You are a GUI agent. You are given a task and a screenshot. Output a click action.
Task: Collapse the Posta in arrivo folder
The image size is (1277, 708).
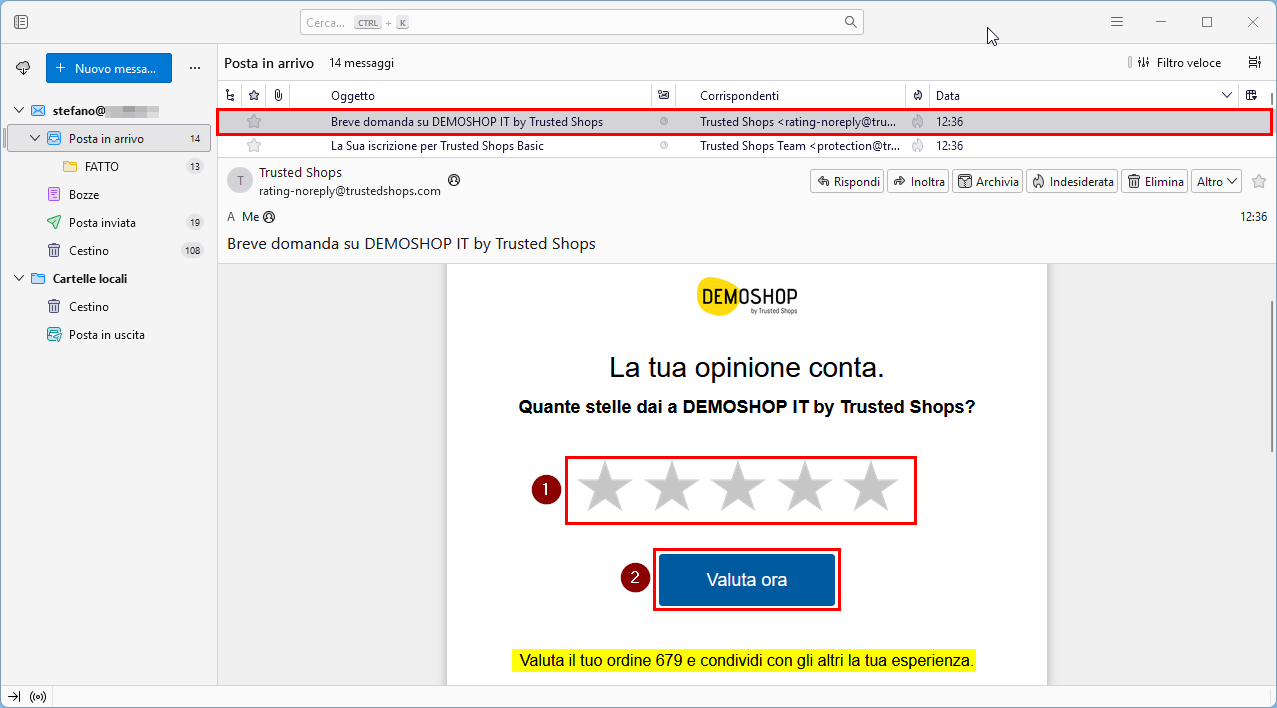35,138
